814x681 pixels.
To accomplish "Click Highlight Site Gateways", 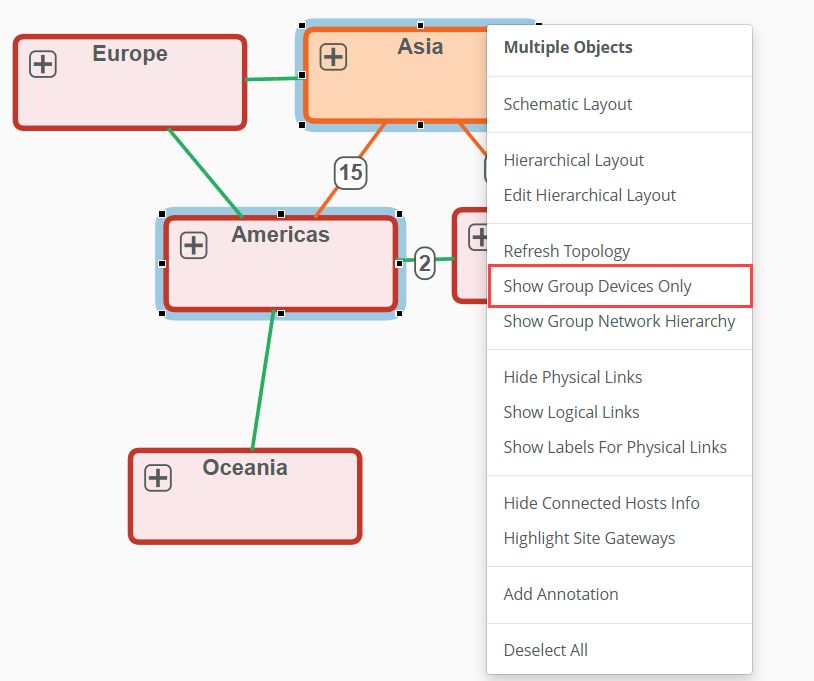I will click(x=589, y=538).
